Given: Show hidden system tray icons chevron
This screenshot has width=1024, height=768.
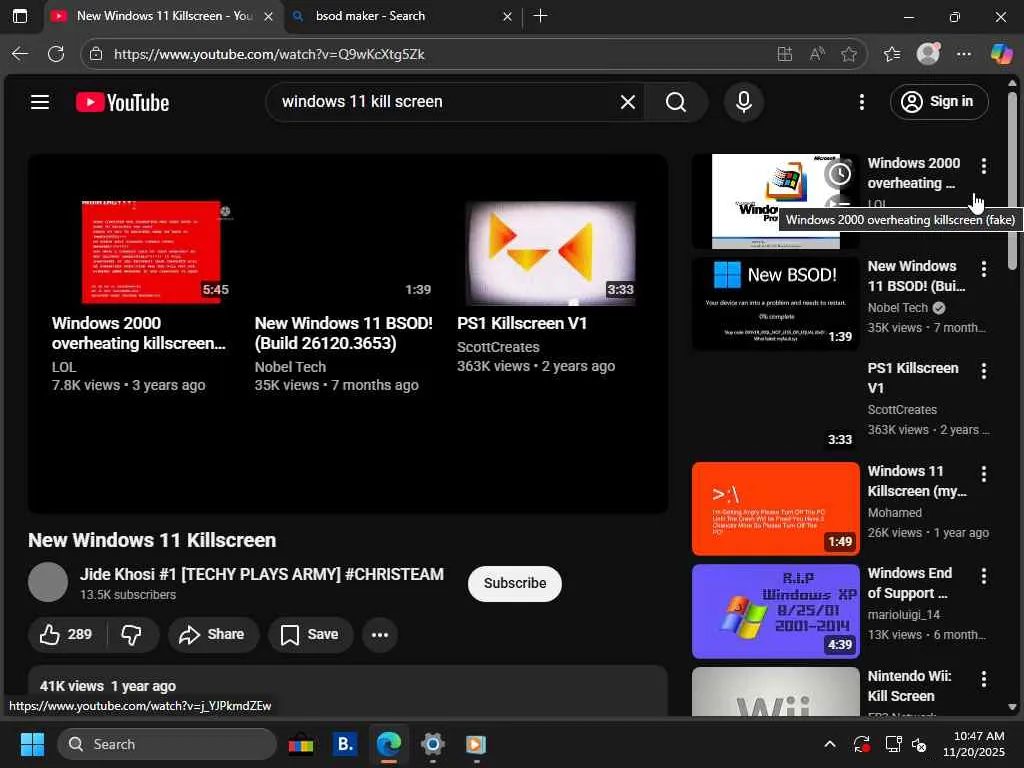Looking at the screenshot, I should pyautogui.click(x=830, y=744).
